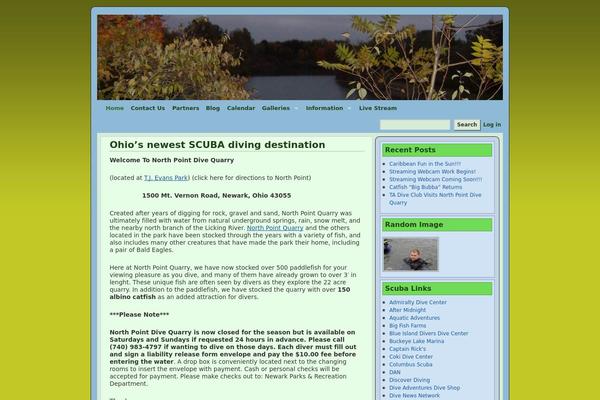Open TA Dive Club Visits North Point post
The image size is (600, 400).
point(435,199)
